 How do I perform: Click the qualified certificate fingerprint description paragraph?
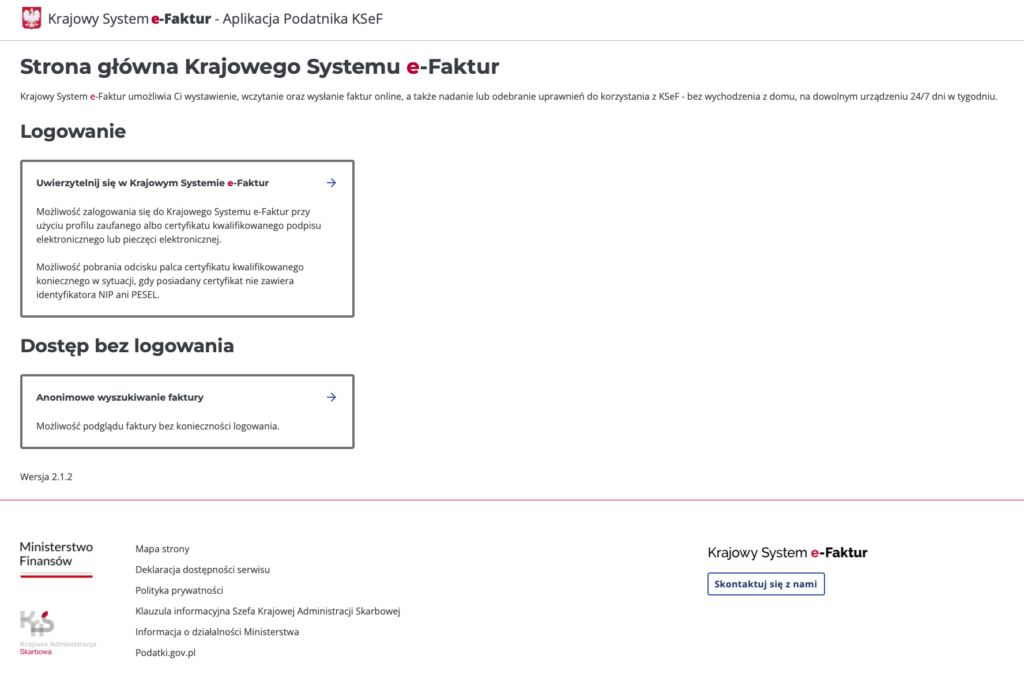[169, 281]
